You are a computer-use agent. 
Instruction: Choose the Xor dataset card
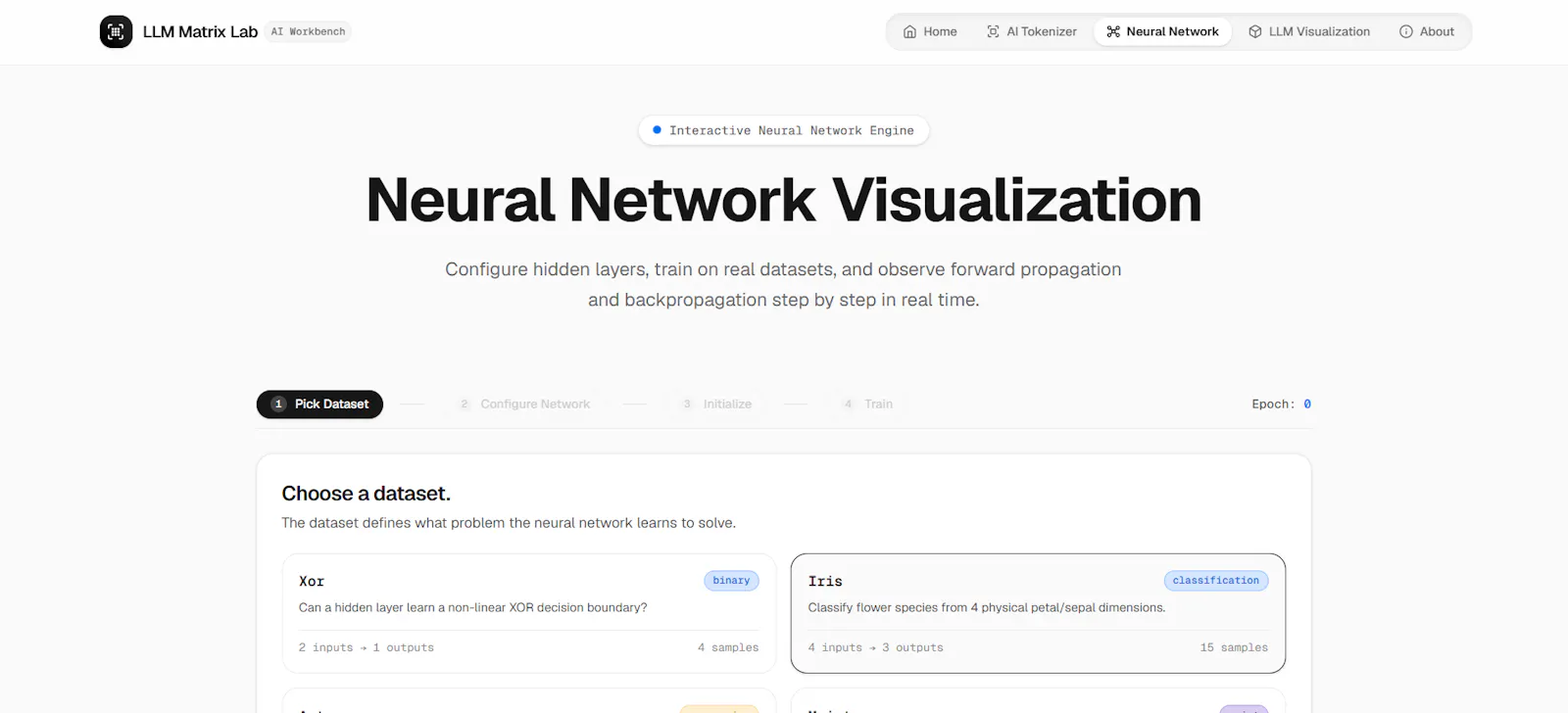click(x=529, y=613)
